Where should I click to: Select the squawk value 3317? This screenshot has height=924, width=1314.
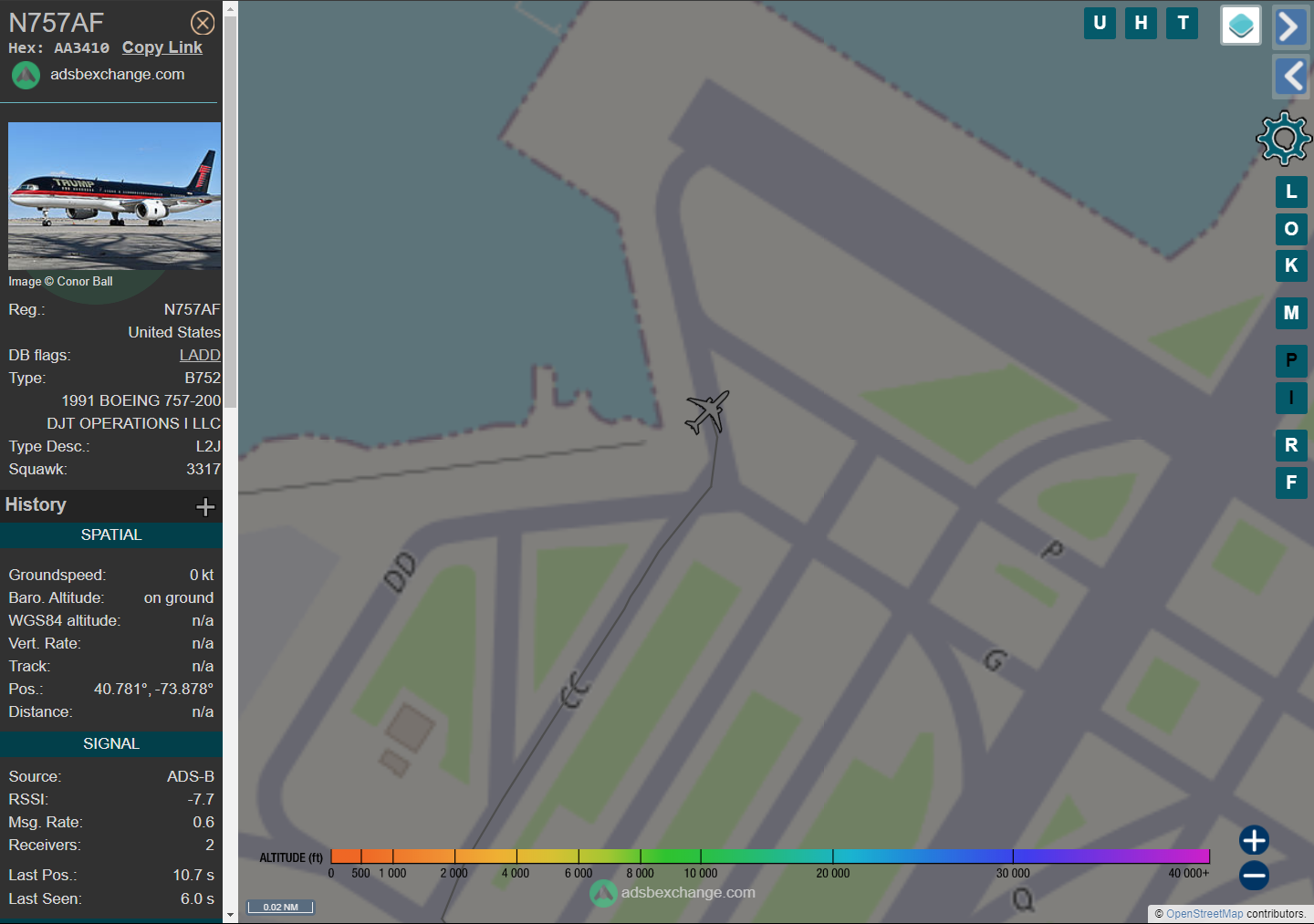pos(203,469)
